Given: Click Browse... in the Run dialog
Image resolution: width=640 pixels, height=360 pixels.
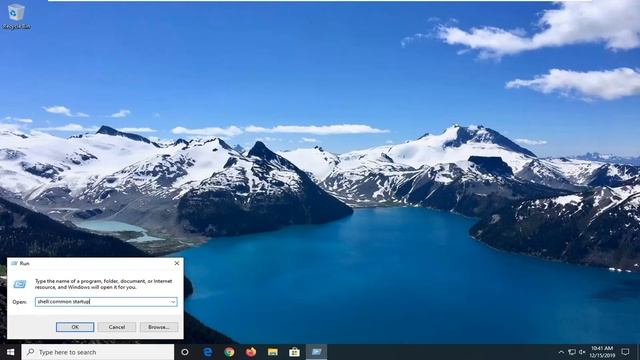Looking at the screenshot, I should (159, 327).
